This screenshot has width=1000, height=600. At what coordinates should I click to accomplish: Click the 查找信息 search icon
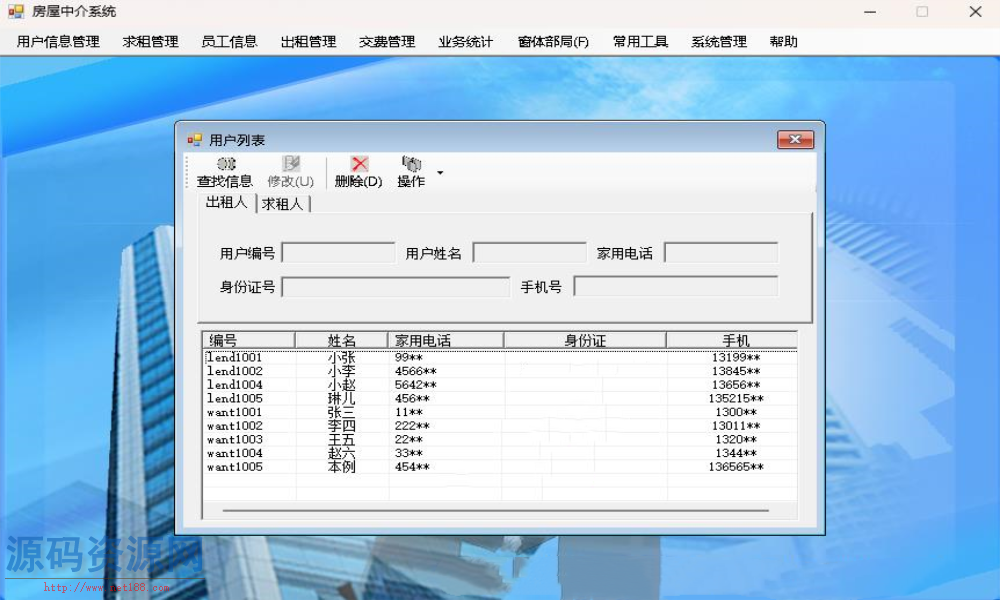click(x=226, y=164)
